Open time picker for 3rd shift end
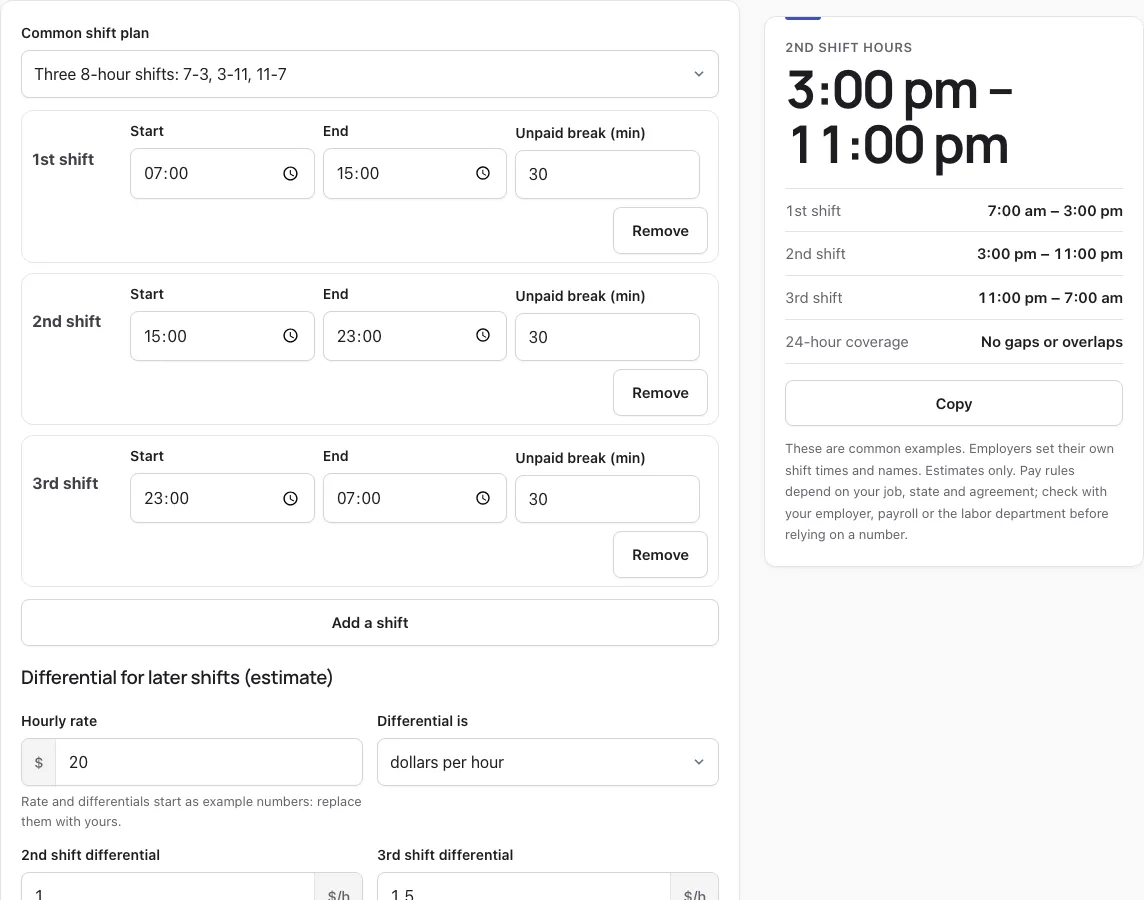Viewport: 1144px width, 900px height. [483, 498]
